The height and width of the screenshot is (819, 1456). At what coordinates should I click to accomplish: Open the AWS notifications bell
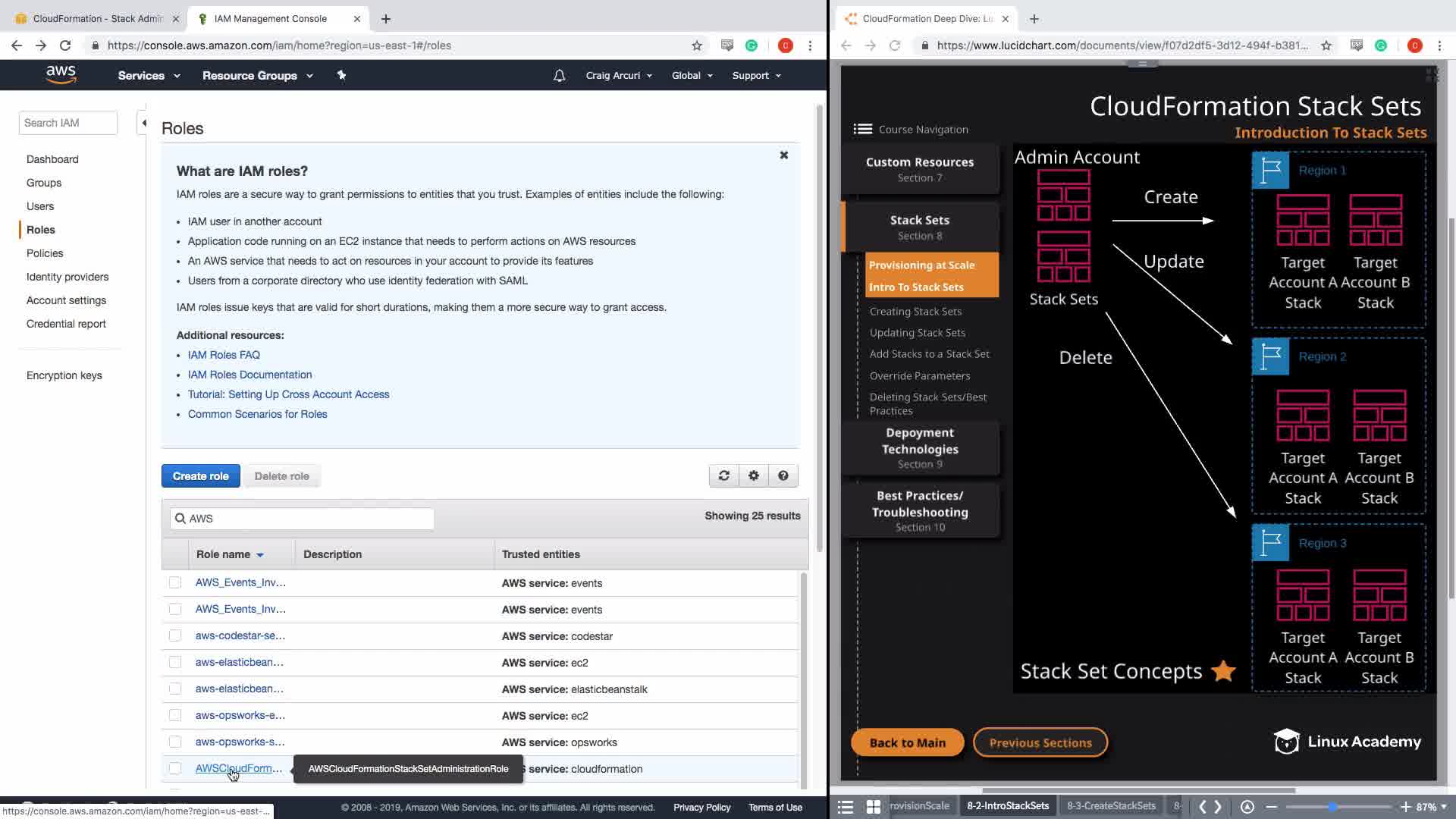[x=559, y=76]
